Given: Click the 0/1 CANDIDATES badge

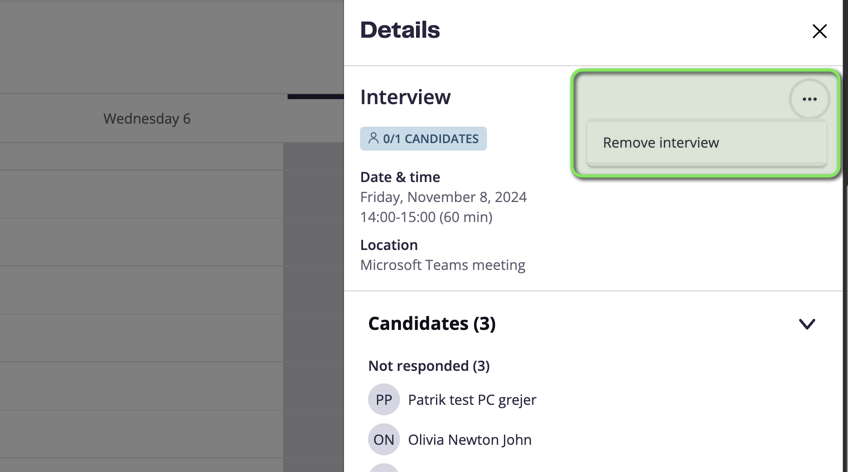Looking at the screenshot, I should (423, 139).
